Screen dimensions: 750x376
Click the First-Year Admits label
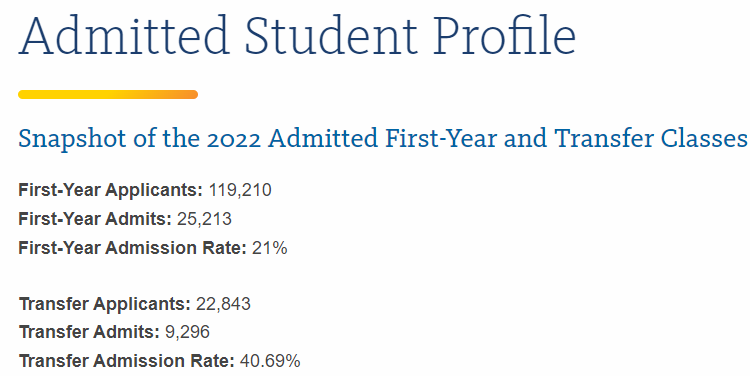(x=95, y=219)
